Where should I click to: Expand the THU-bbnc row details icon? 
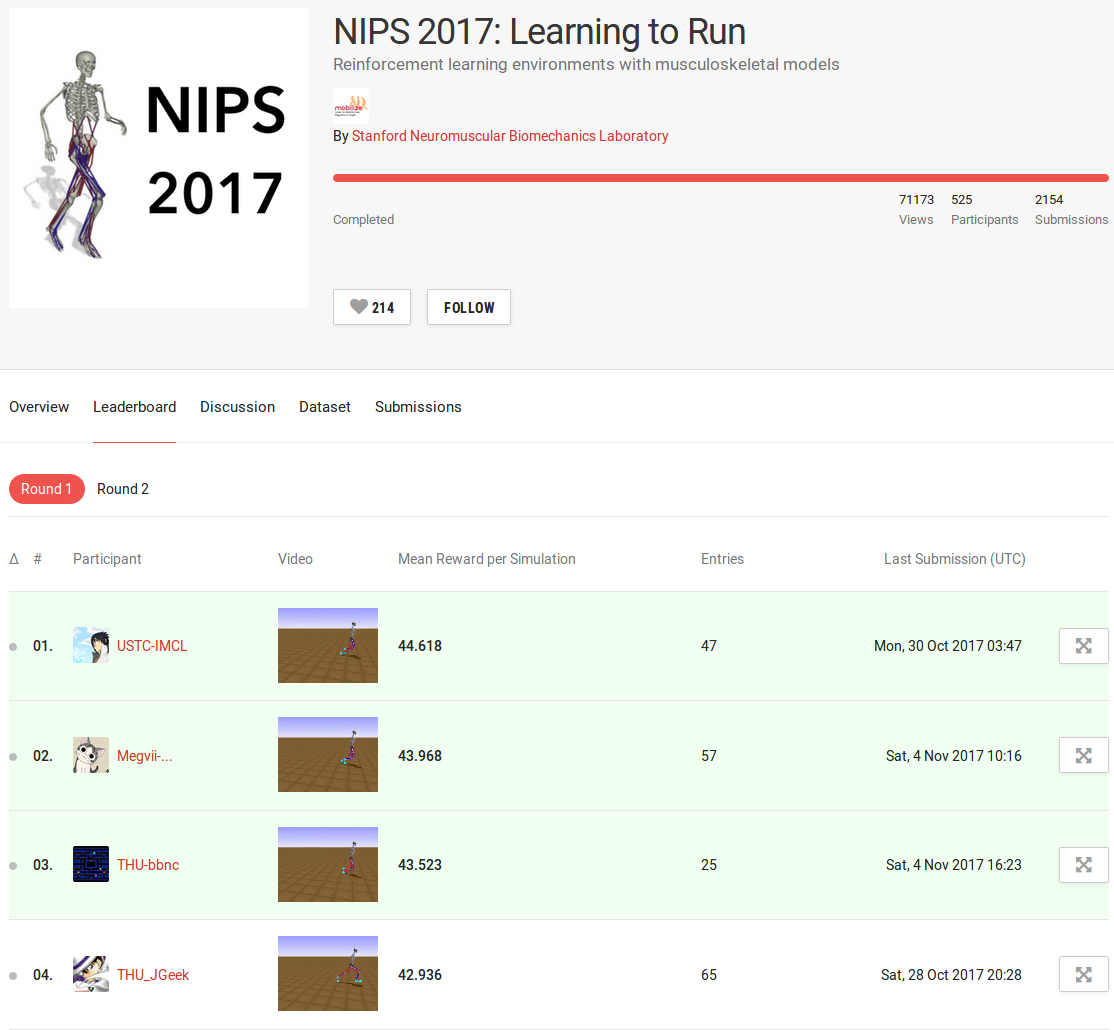tap(1083, 864)
